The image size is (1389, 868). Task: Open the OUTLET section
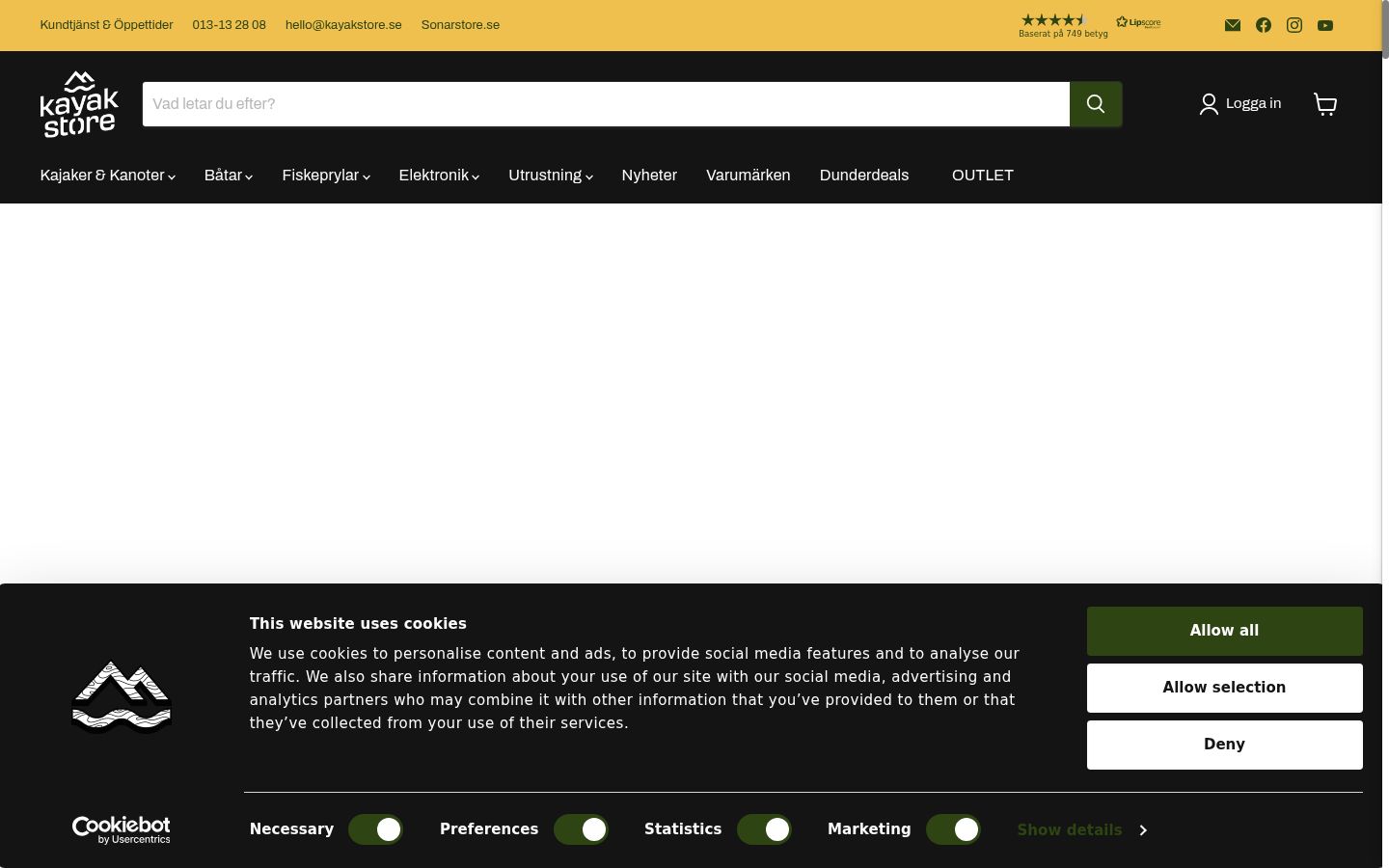click(x=983, y=176)
